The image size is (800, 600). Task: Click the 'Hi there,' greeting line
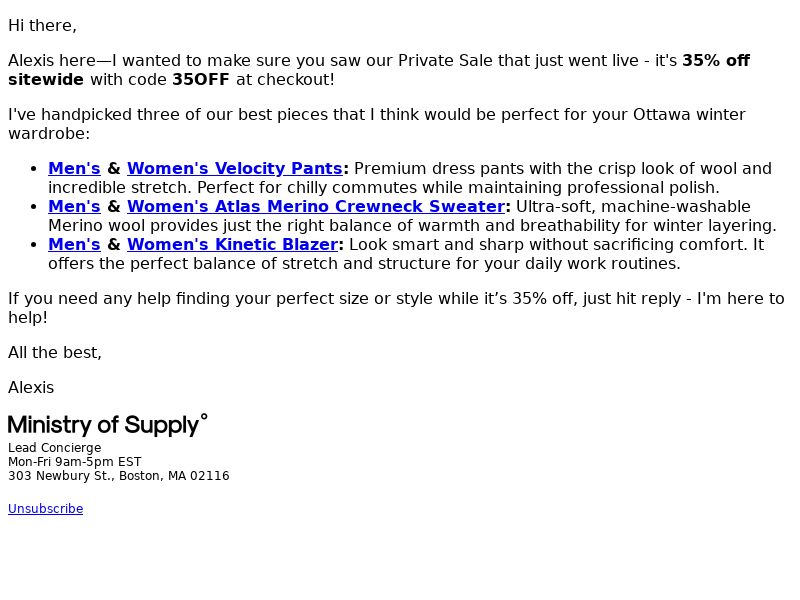pos(42,26)
